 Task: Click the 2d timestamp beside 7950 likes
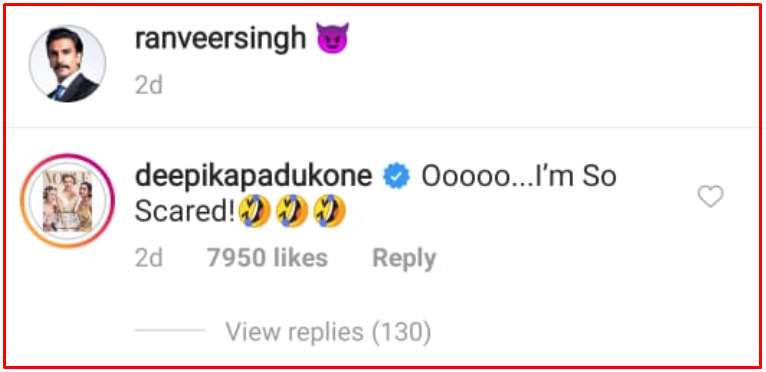149,258
